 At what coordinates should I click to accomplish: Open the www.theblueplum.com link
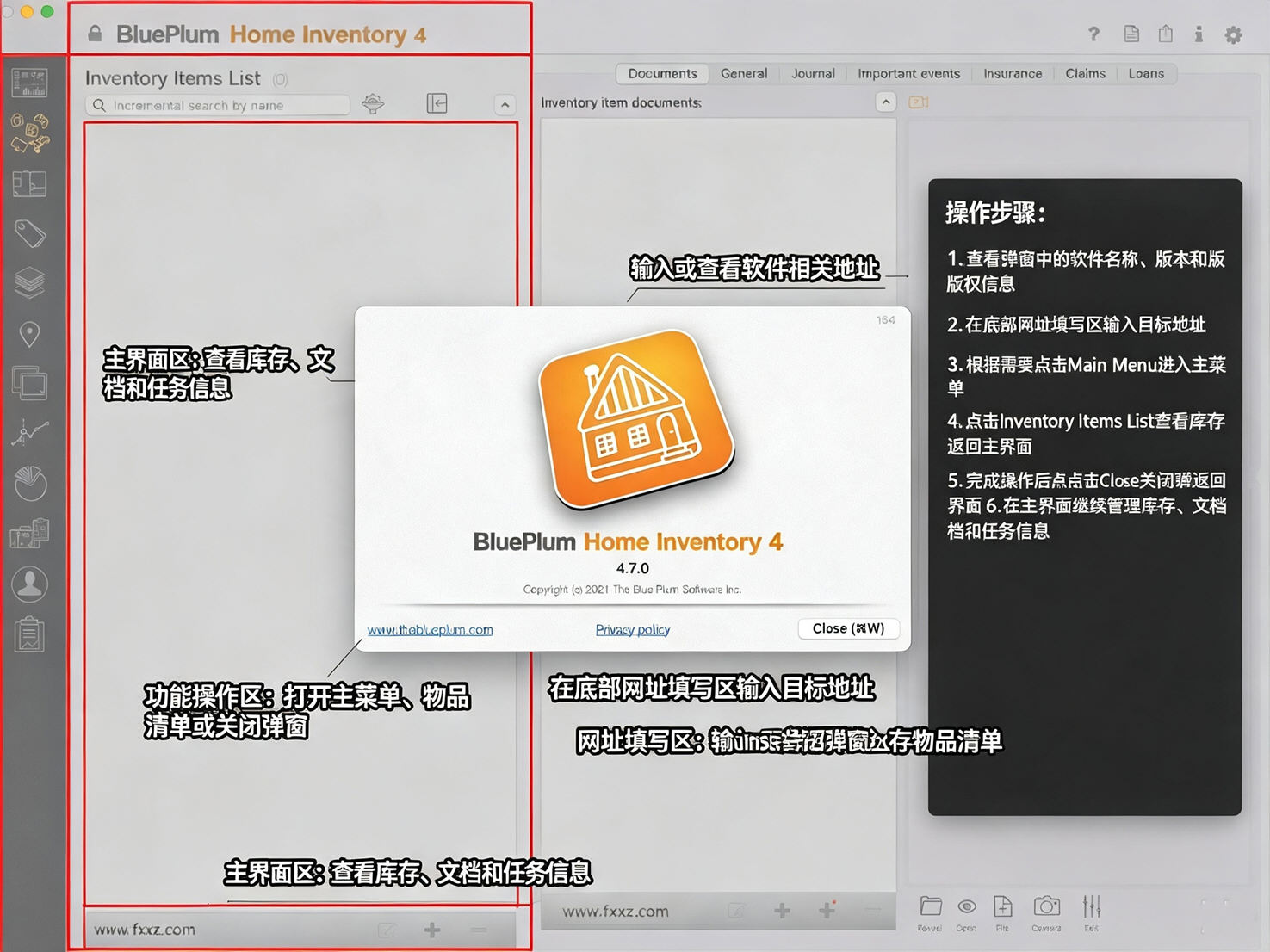[x=430, y=630]
